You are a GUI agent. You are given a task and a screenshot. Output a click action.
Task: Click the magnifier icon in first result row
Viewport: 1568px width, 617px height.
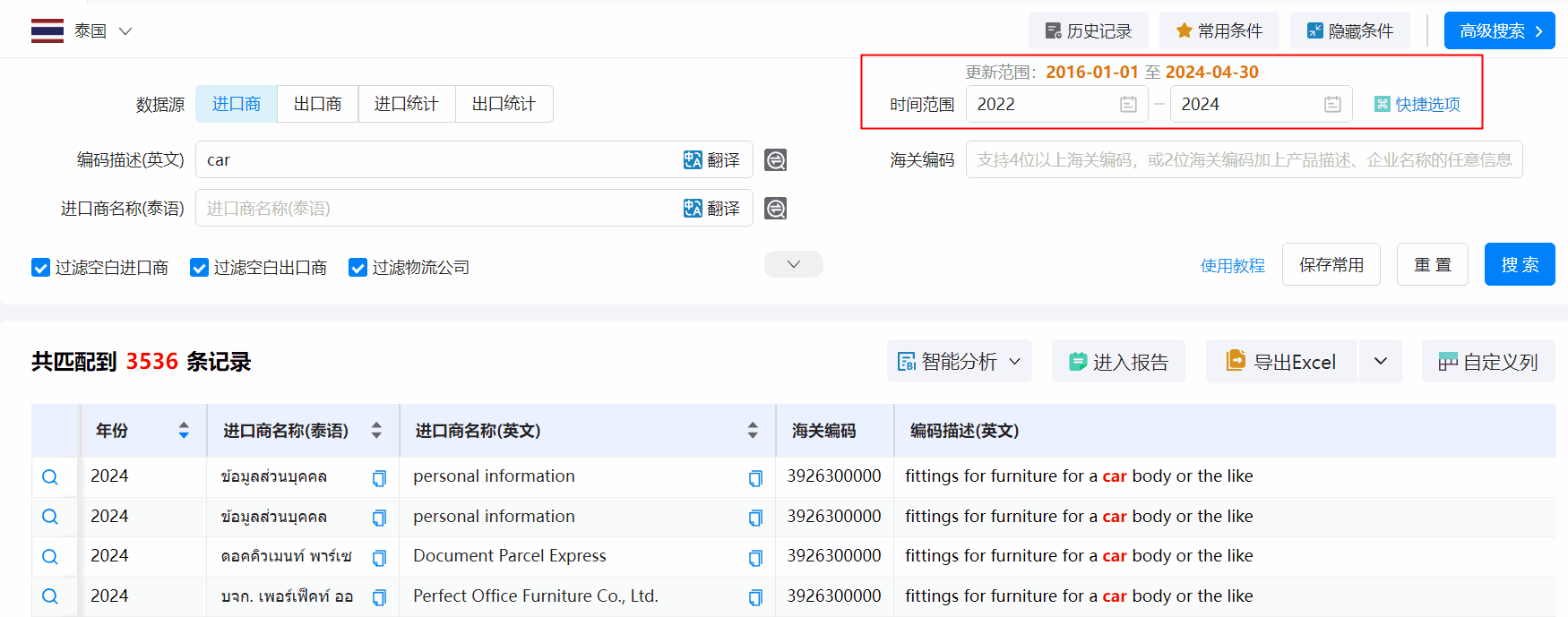tap(50, 477)
